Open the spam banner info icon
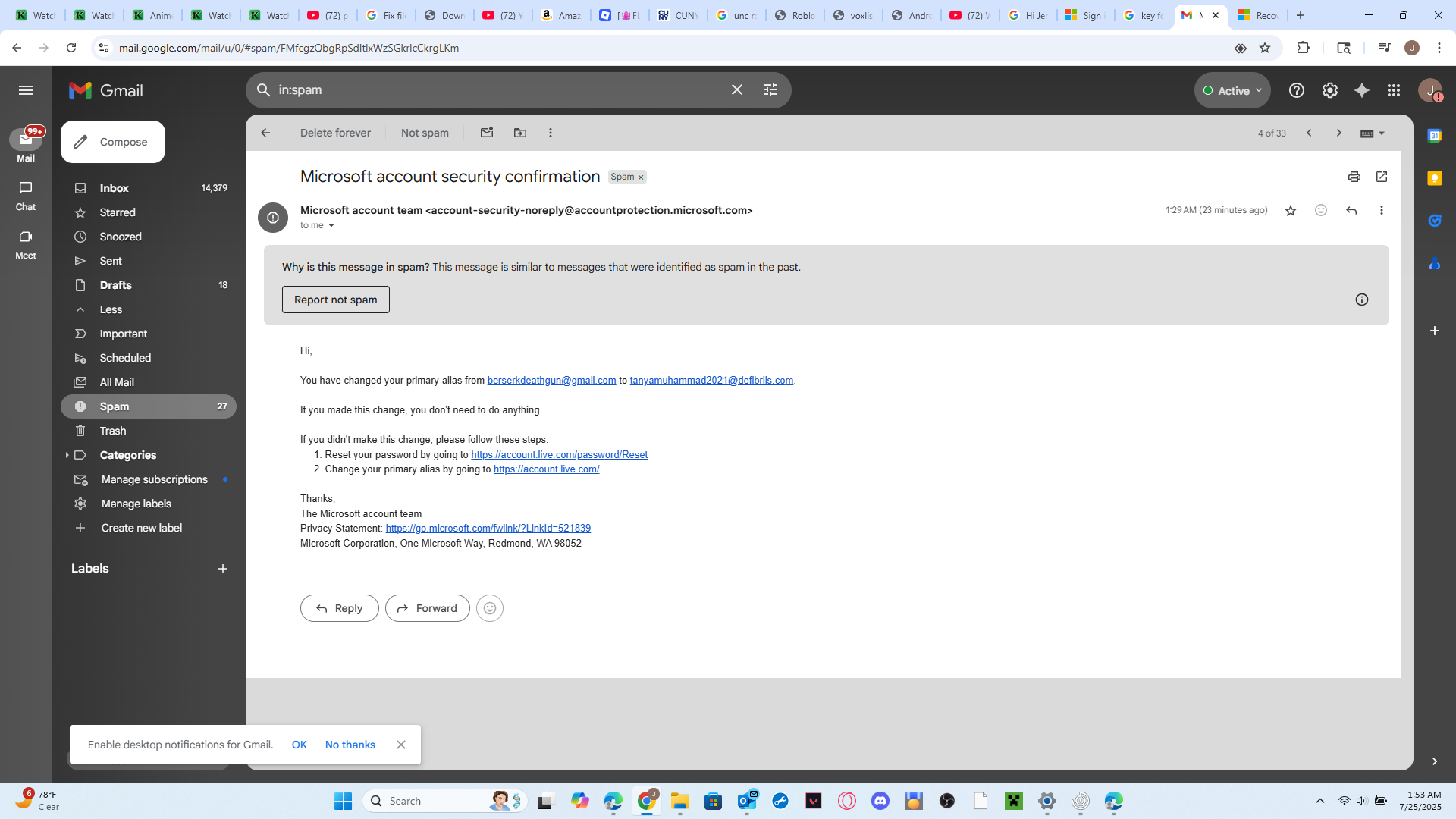This screenshot has width=1456, height=819. (x=1362, y=300)
